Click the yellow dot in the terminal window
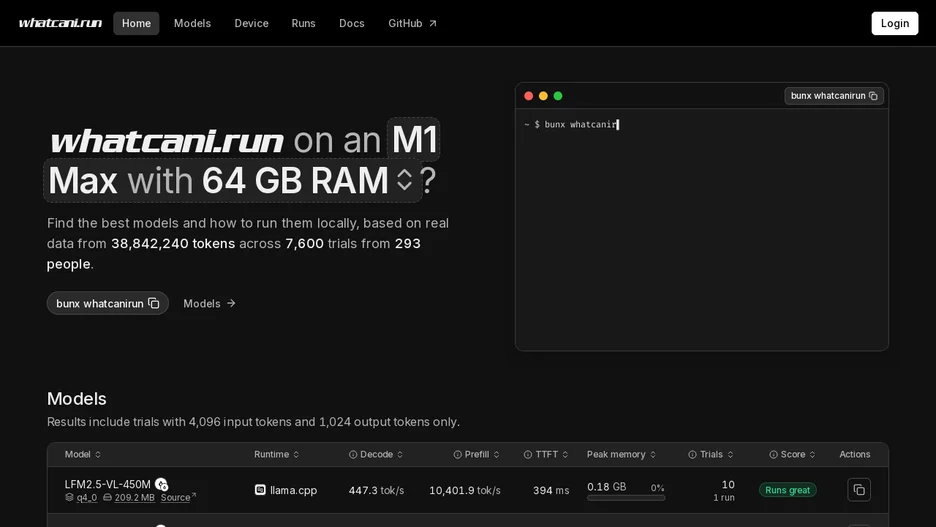The image size is (936, 527). (x=543, y=95)
